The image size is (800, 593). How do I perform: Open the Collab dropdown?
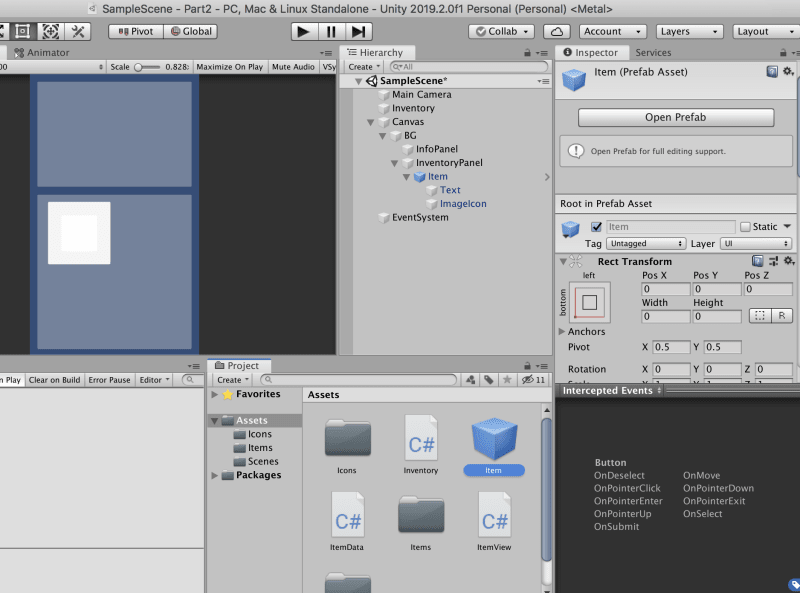502,32
